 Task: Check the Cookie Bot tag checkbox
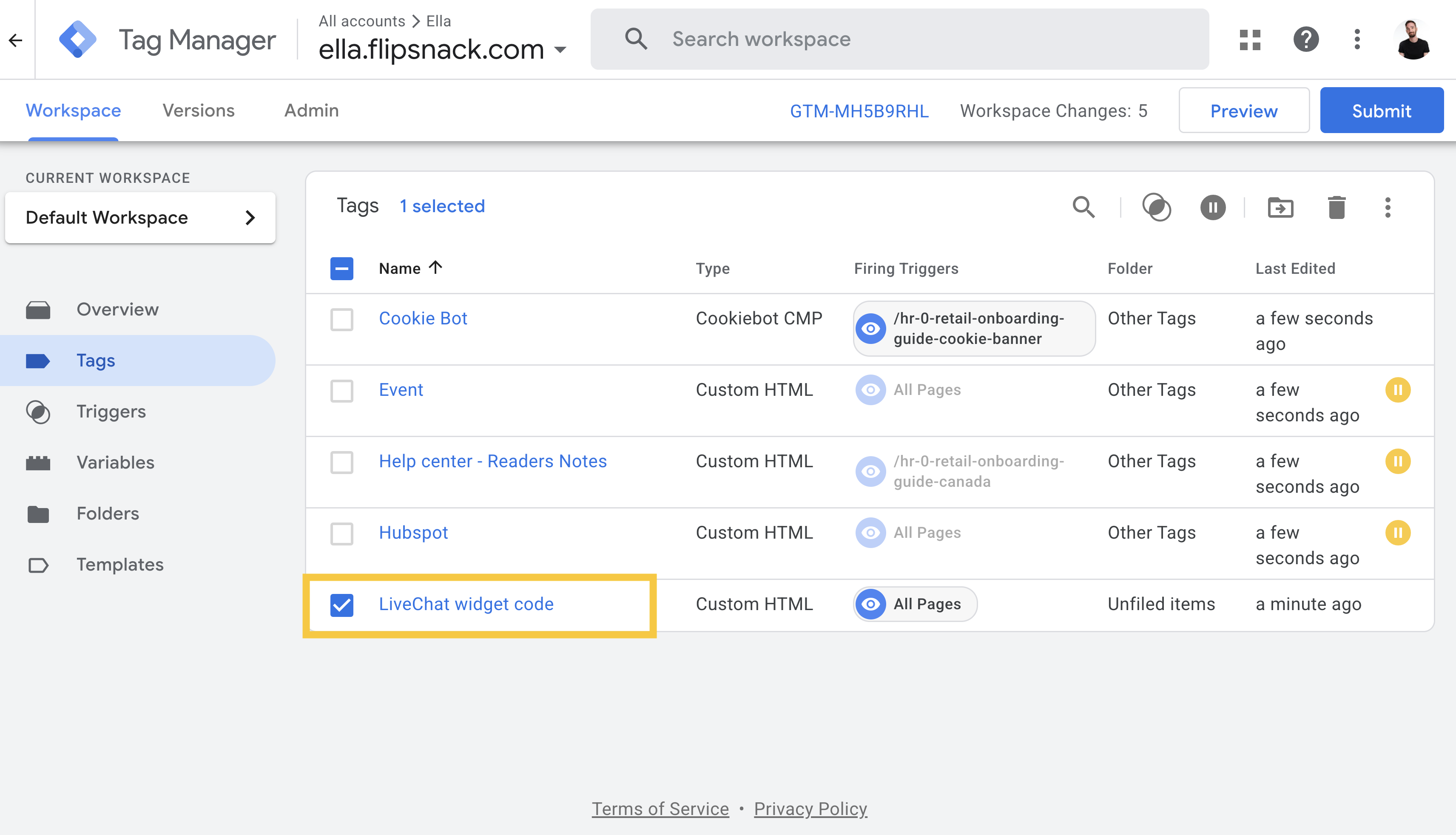tap(342, 319)
